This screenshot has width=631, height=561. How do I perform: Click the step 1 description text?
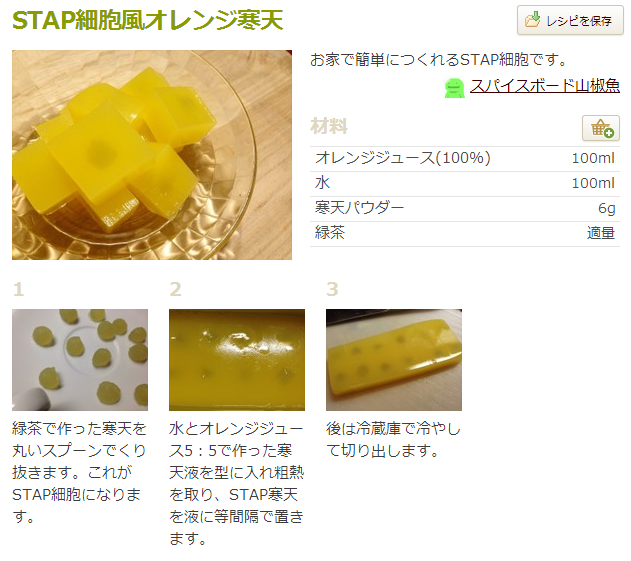tap(79, 472)
